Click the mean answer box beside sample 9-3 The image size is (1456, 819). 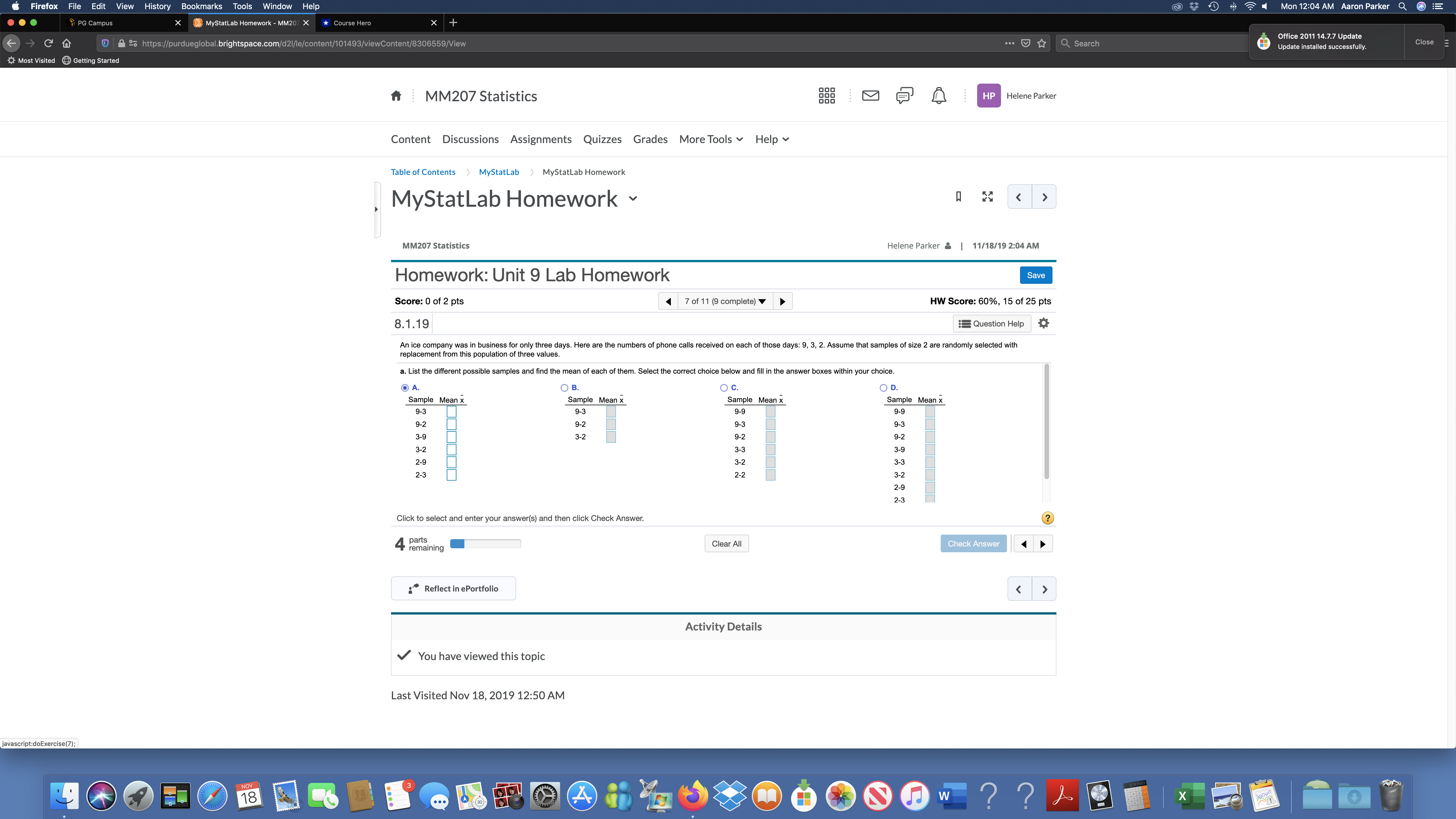tap(450, 411)
